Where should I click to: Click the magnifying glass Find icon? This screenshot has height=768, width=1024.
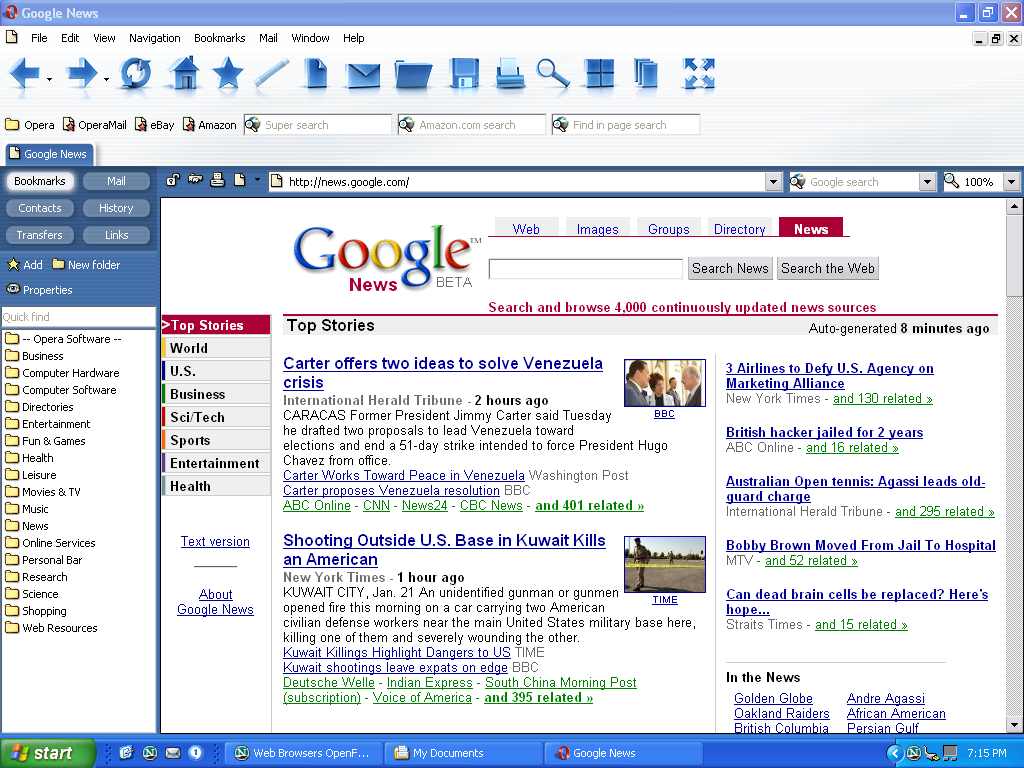coord(552,74)
